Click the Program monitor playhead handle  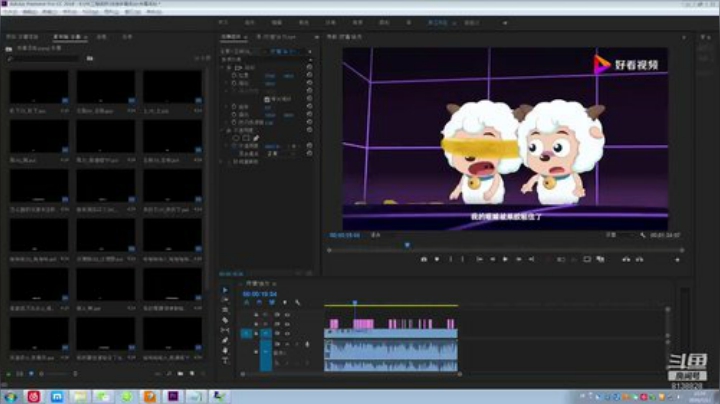click(x=407, y=245)
